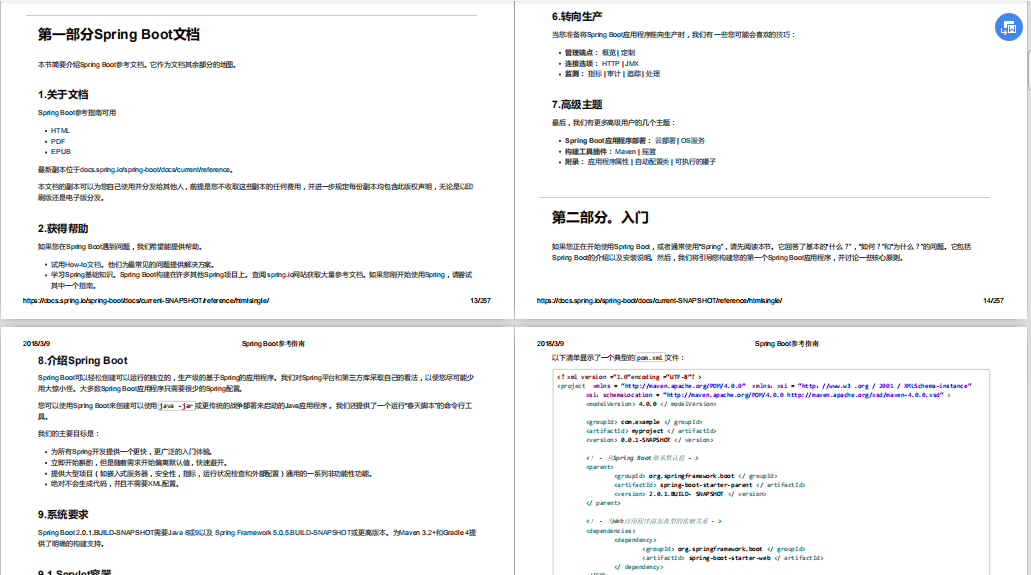Open the Maven build tool plugin link

tap(625, 151)
